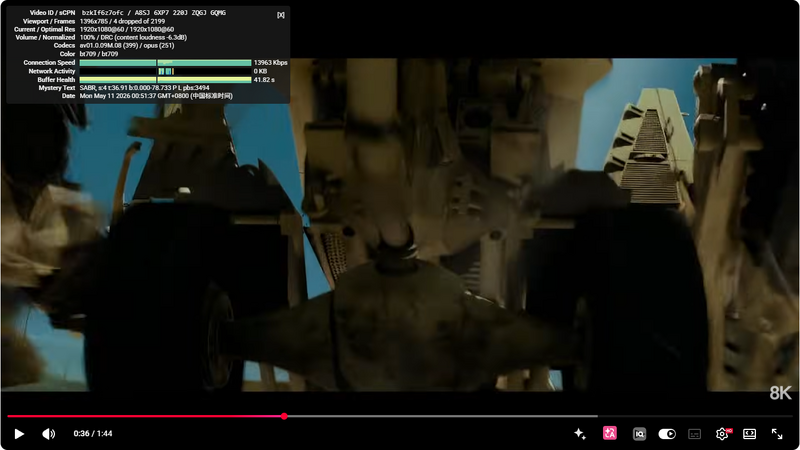
Task: Enter fullscreen with the arrows icon
Action: point(777,434)
